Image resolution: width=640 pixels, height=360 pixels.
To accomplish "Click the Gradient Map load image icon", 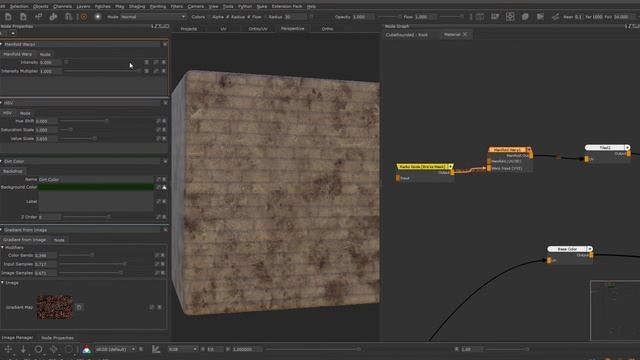I will [x=79, y=307].
